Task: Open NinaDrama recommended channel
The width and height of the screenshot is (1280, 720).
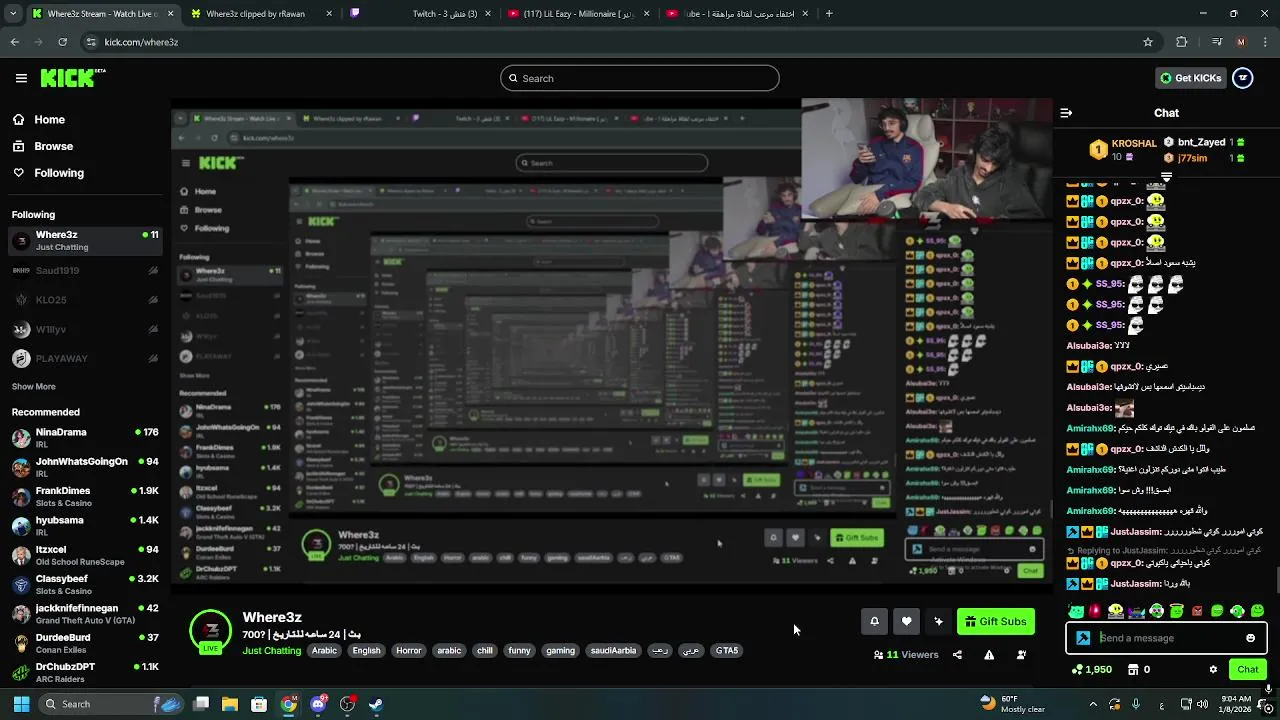Action: (x=83, y=438)
